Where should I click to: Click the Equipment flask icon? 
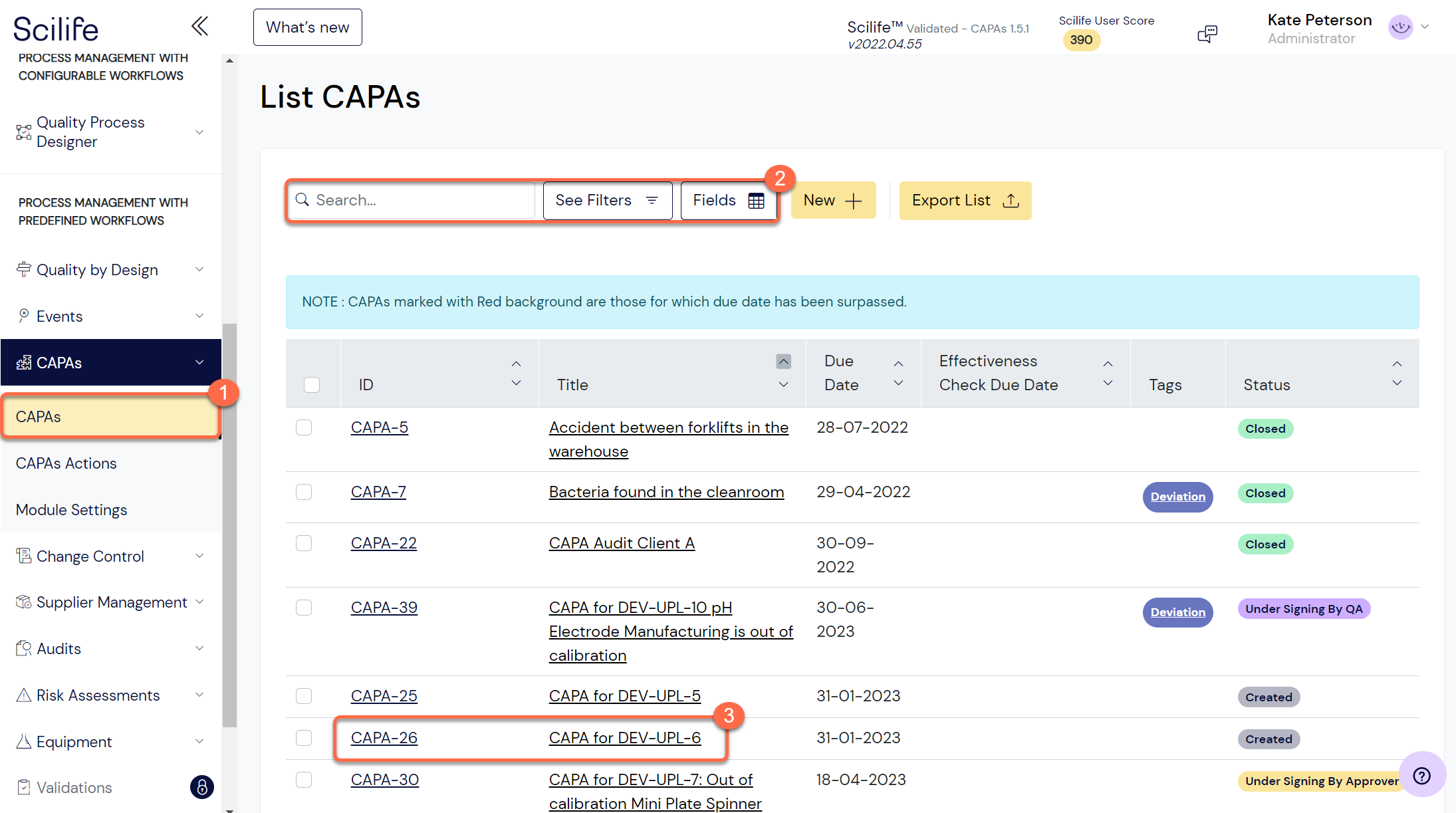coord(24,741)
